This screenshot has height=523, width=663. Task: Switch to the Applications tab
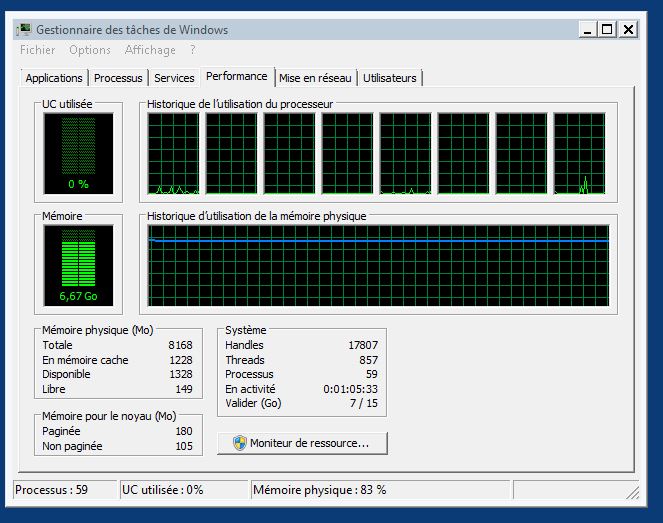pos(54,78)
